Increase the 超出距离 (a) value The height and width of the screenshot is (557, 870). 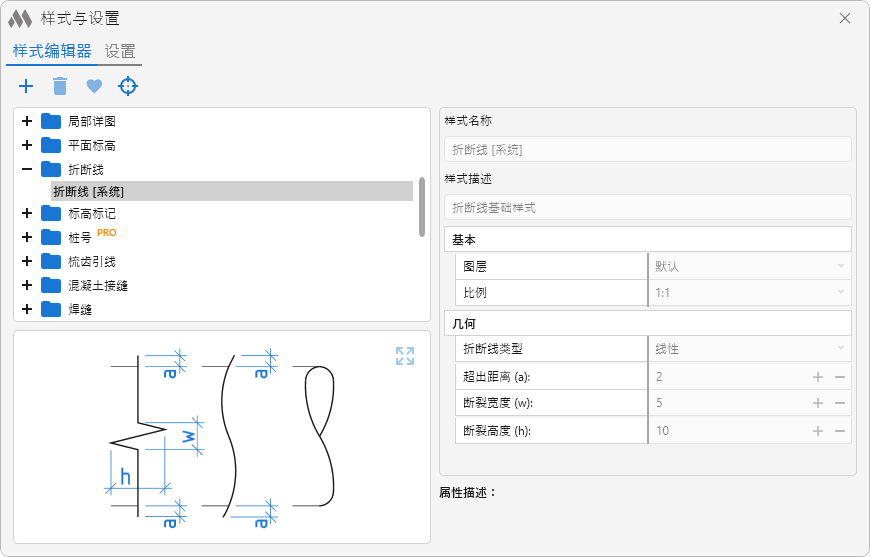click(x=817, y=377)
